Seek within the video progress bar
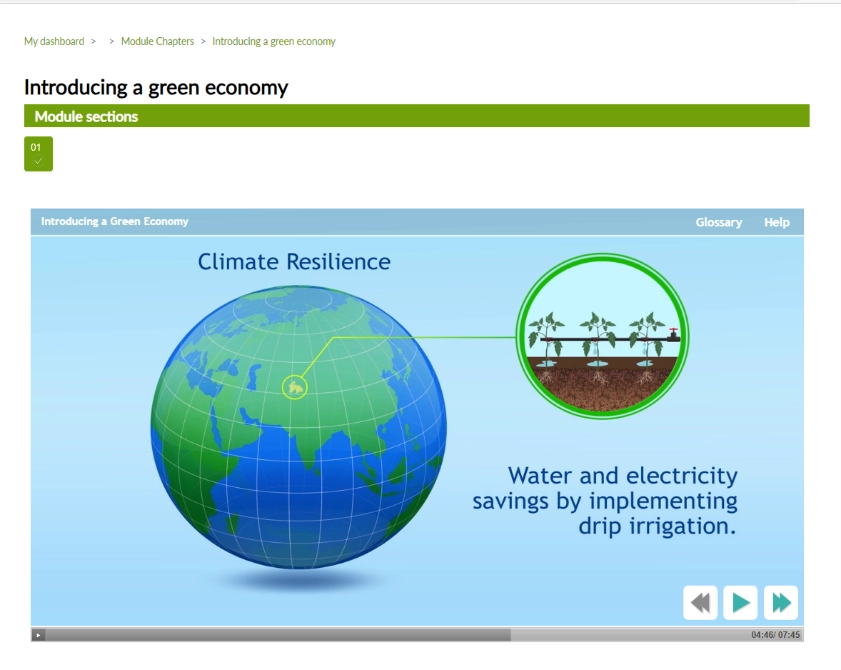The image size is (841, 670). (397, 635)
